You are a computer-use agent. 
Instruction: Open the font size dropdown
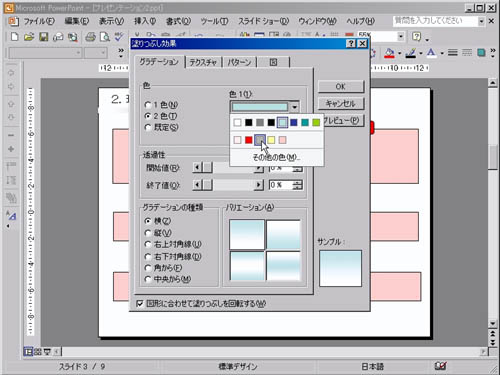tap(103, 53)
